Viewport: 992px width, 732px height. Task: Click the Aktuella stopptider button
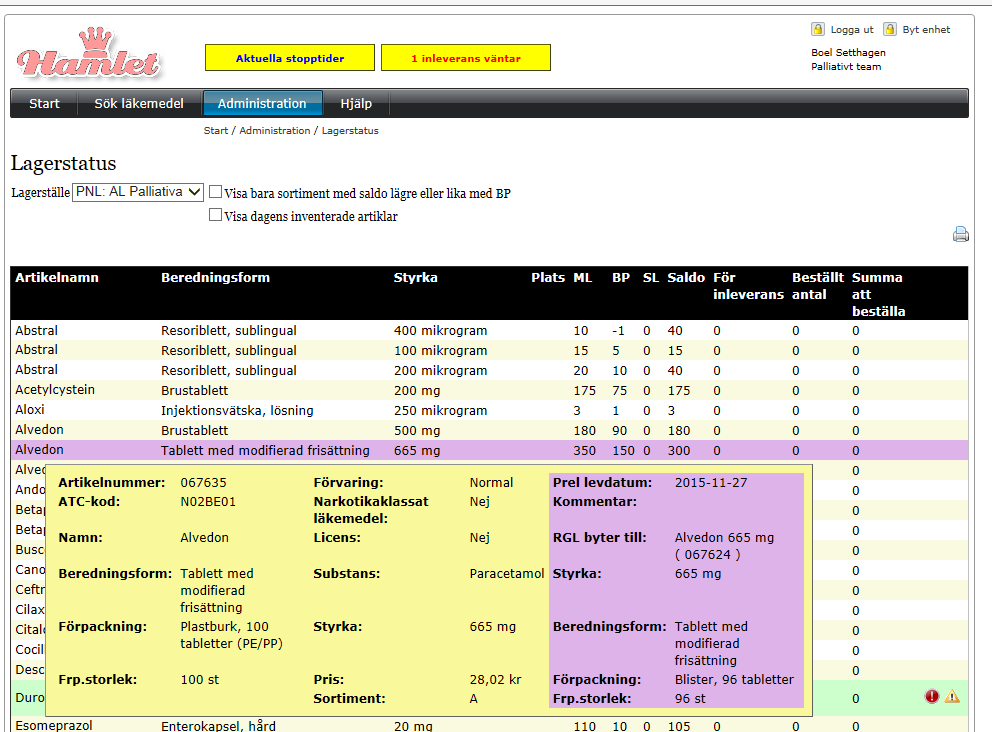[290, 58]
